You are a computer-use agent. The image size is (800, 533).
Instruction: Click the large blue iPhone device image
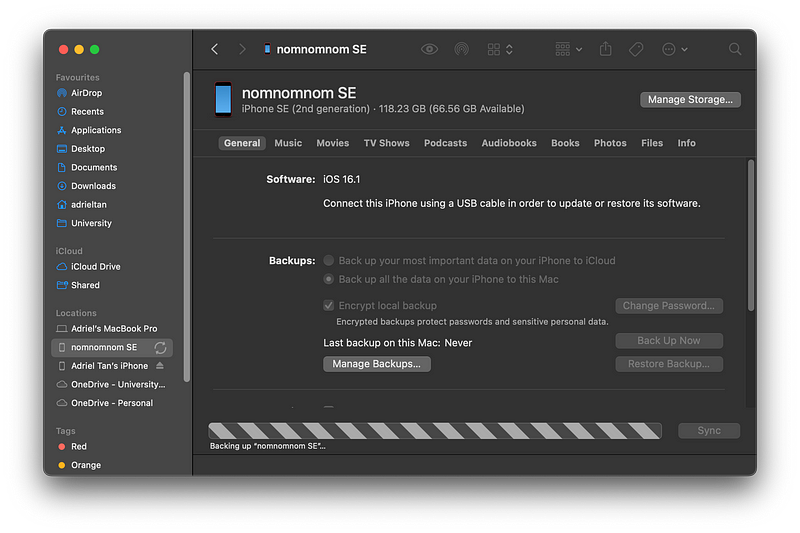click(223, 99)
